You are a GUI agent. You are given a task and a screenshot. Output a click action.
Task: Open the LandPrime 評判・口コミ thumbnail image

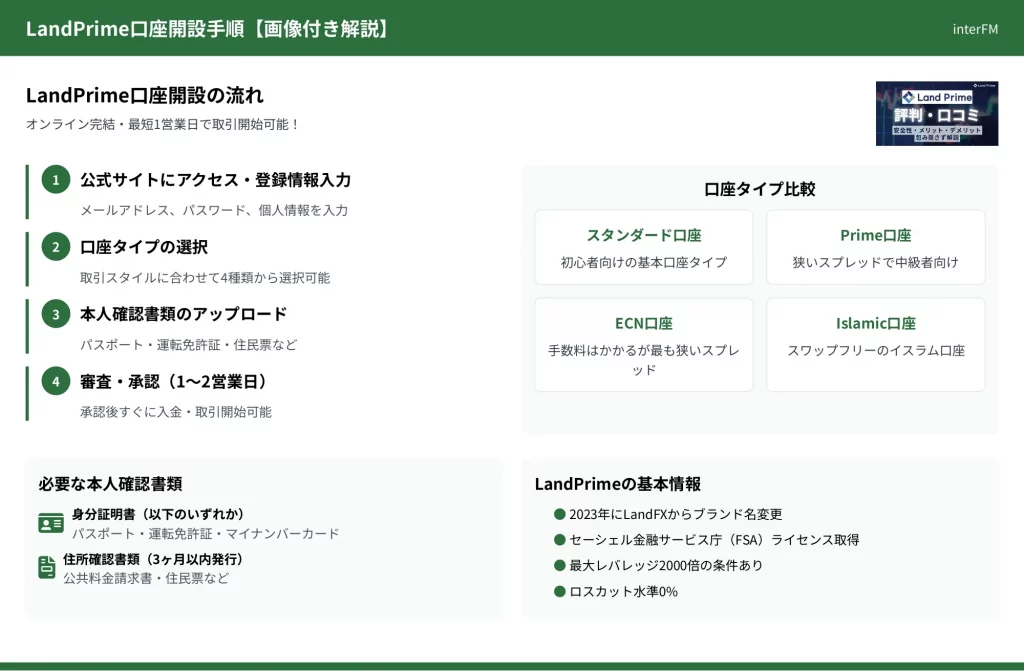936,113
